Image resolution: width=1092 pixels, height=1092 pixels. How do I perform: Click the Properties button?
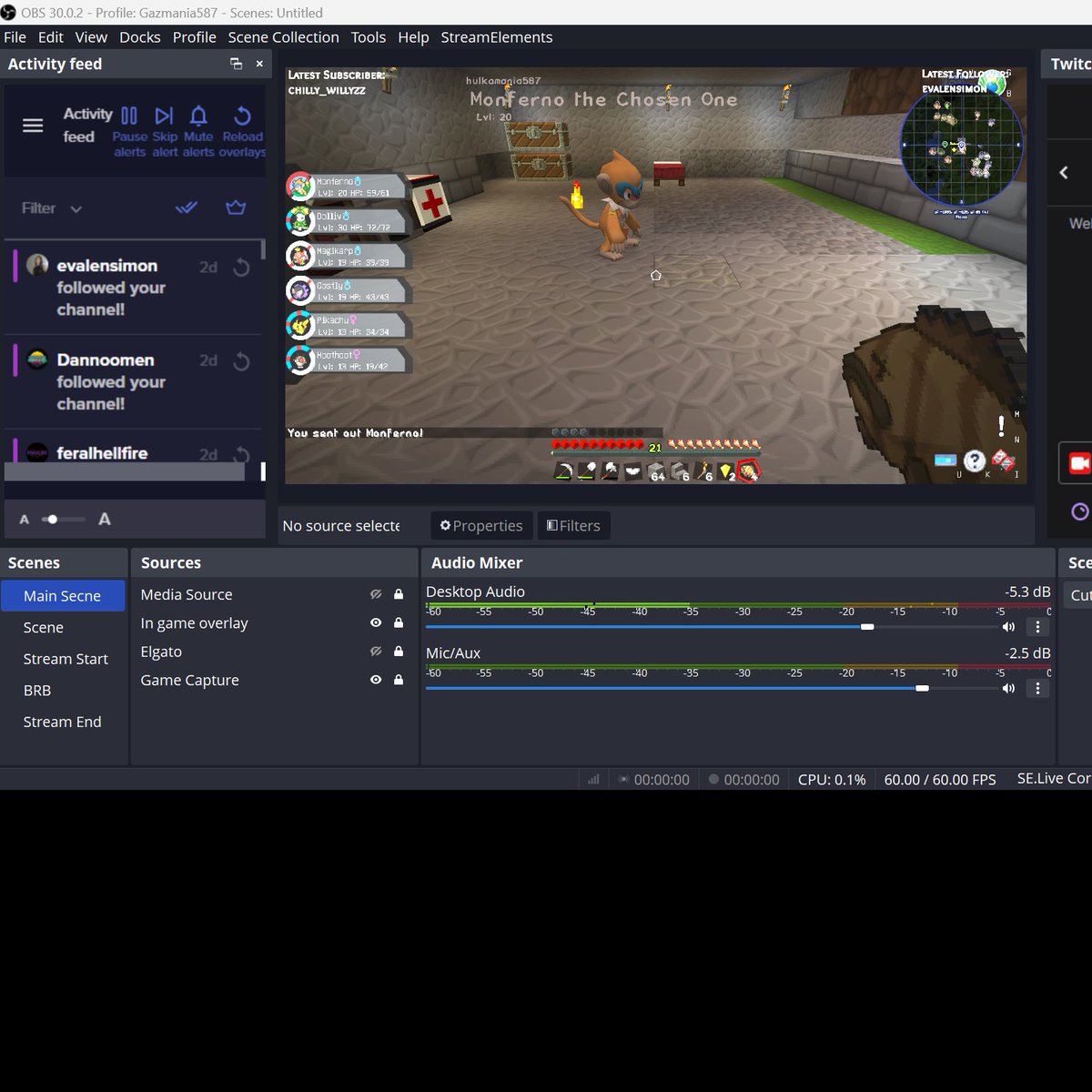click(481, 525)
